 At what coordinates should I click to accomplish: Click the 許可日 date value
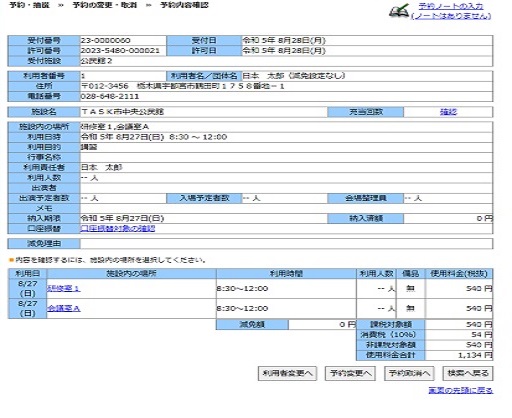284,51
